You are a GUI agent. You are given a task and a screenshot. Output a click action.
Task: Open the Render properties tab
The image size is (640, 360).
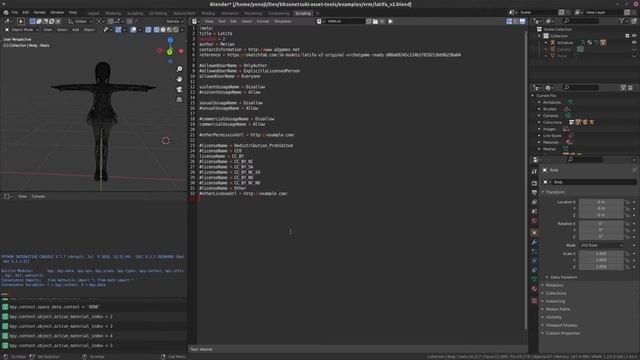click(x=534, y=183)
